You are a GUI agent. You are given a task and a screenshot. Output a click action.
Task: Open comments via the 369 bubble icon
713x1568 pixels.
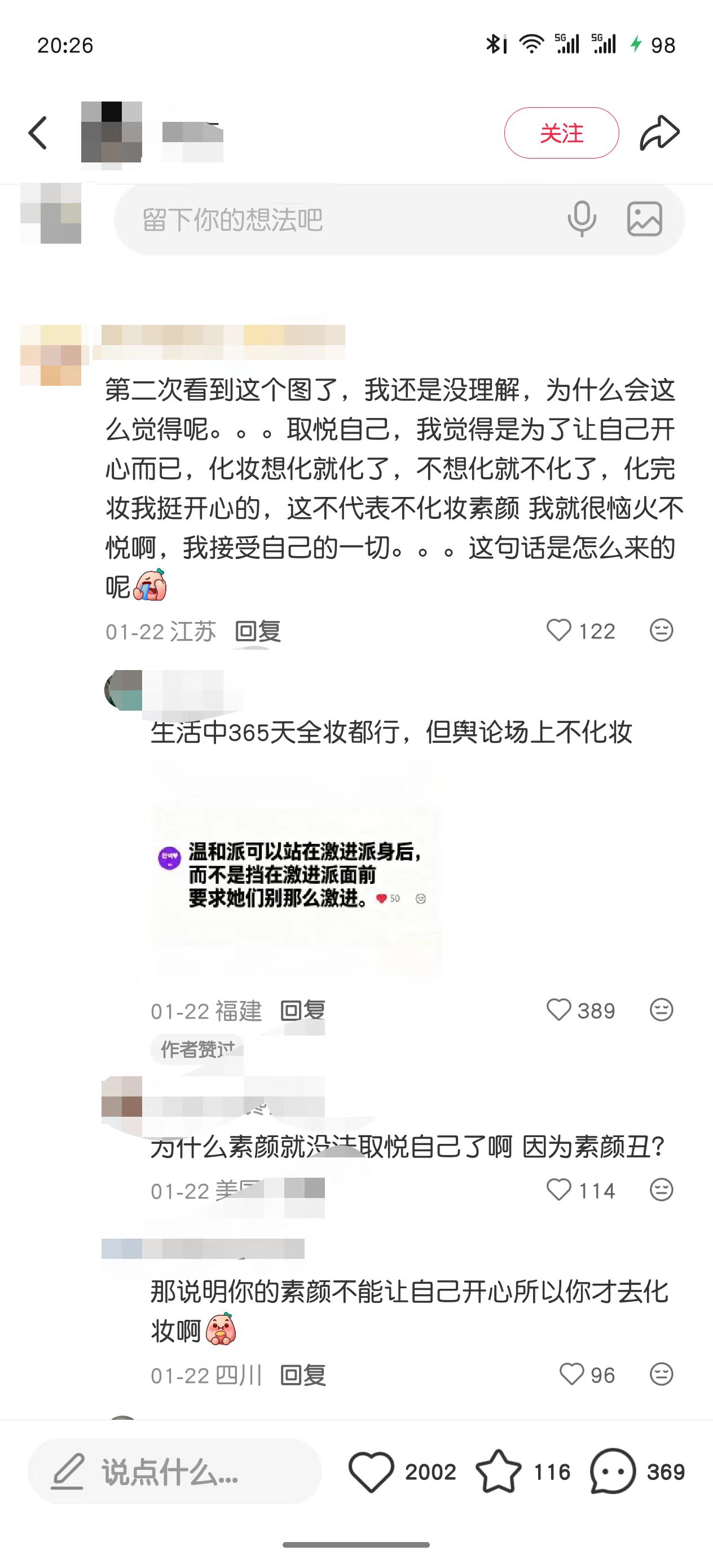[x=613, y=1472]
